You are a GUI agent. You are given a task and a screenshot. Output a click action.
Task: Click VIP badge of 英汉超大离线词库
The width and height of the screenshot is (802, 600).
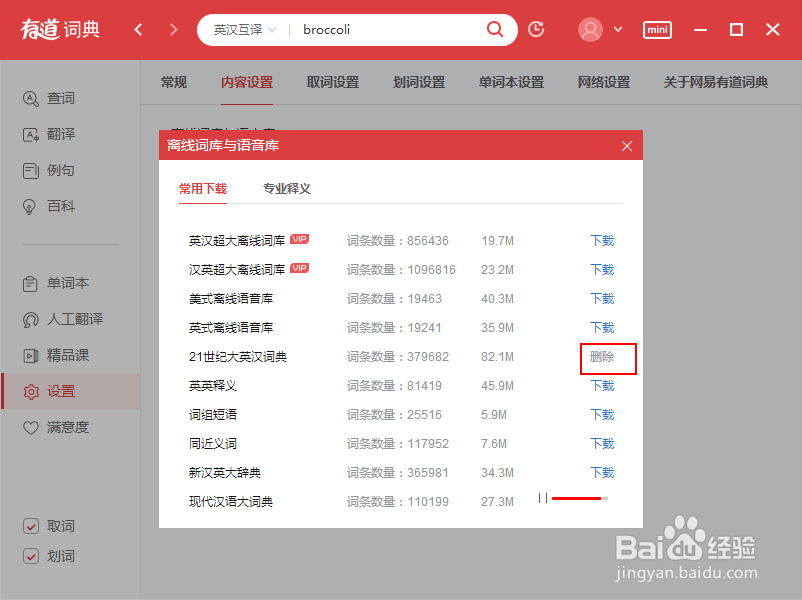click(300, 239)
